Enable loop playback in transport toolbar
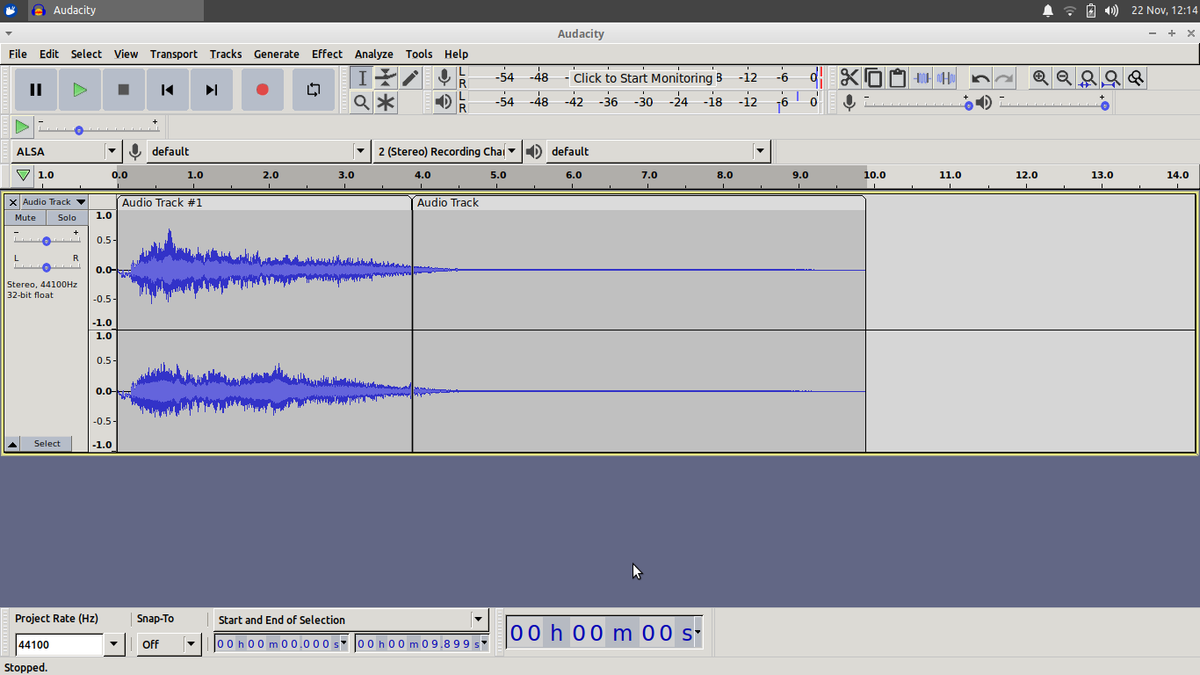Viewport: 1200px width, 675px height. pos(313,89)
